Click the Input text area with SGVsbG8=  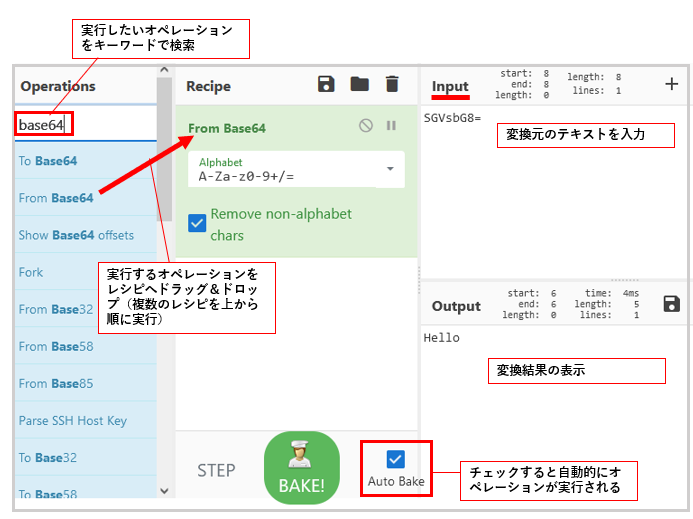pos(554,192)
